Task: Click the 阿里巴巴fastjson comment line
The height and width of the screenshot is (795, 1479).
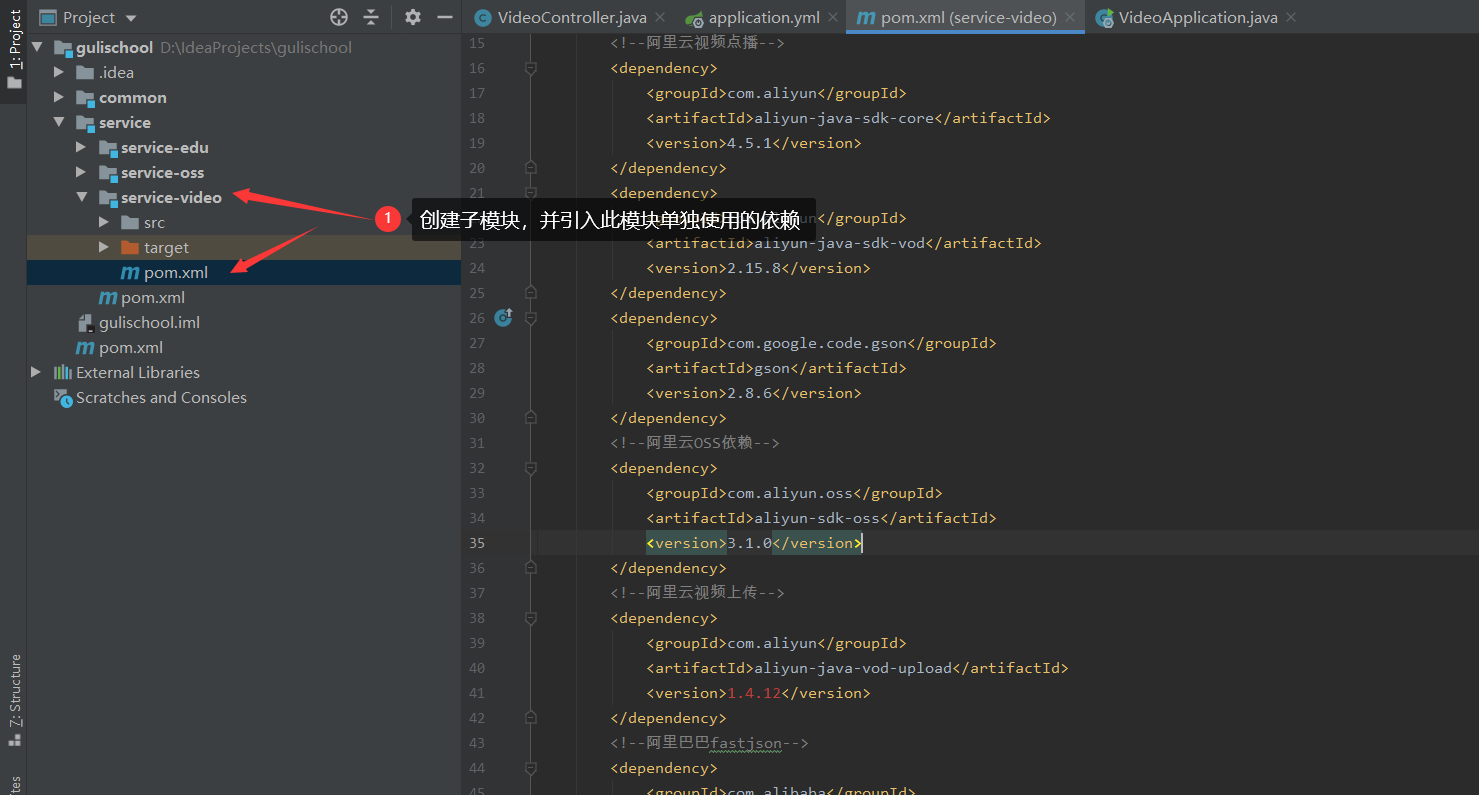Action: pos(709,743)
